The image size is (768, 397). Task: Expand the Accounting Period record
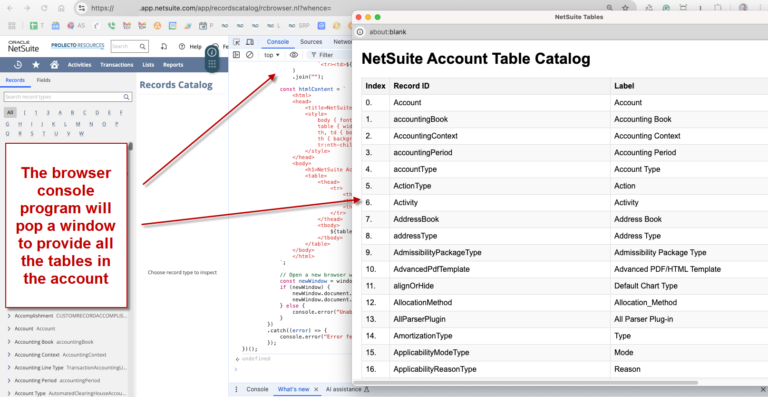pos(9,380)
